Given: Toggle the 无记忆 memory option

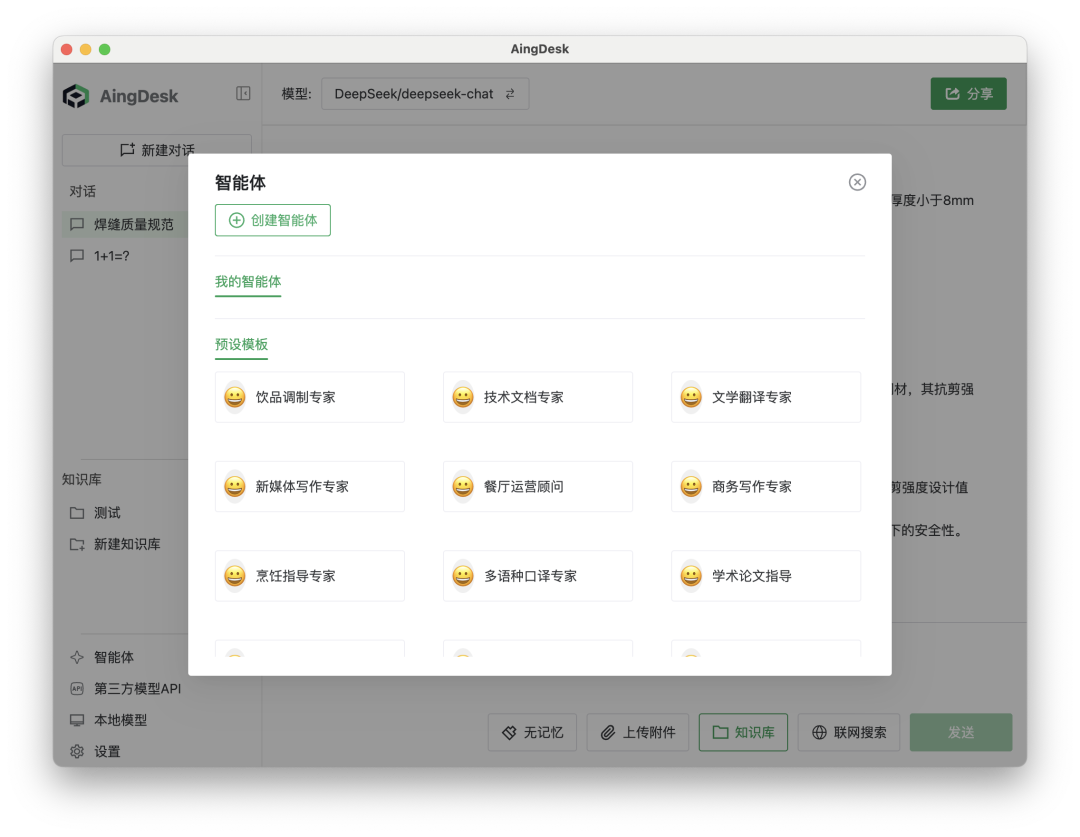Looking at the screenshot, I should tap(532, 732).
